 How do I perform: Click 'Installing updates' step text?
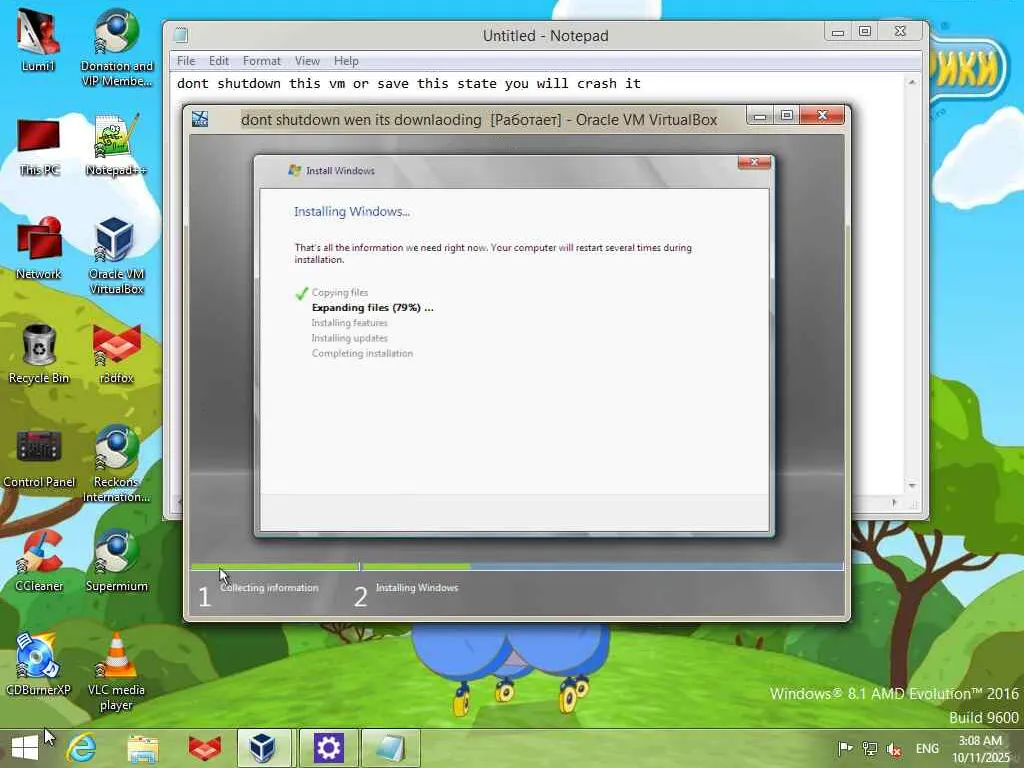349,338
